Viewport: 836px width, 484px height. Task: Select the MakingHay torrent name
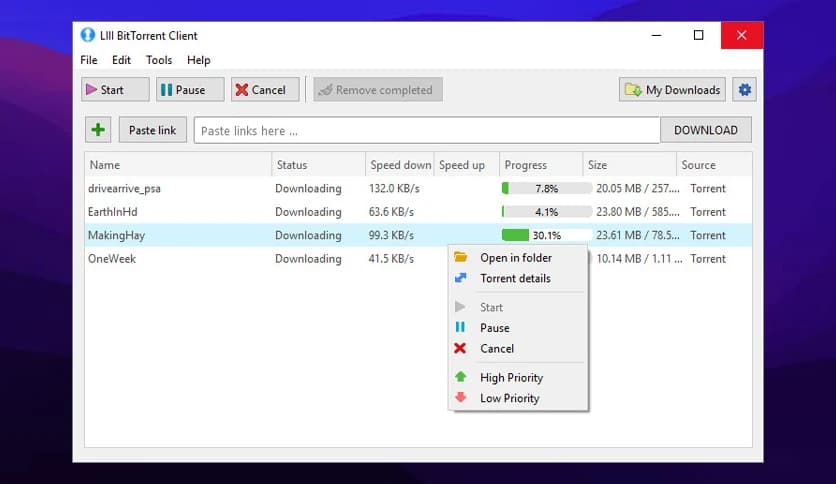coord(116,236)
